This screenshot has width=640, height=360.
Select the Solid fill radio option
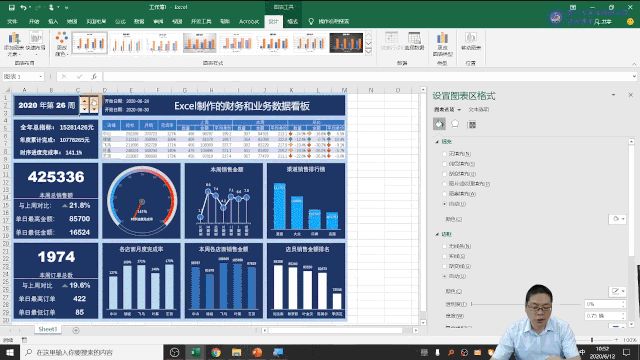click(445, 164)
